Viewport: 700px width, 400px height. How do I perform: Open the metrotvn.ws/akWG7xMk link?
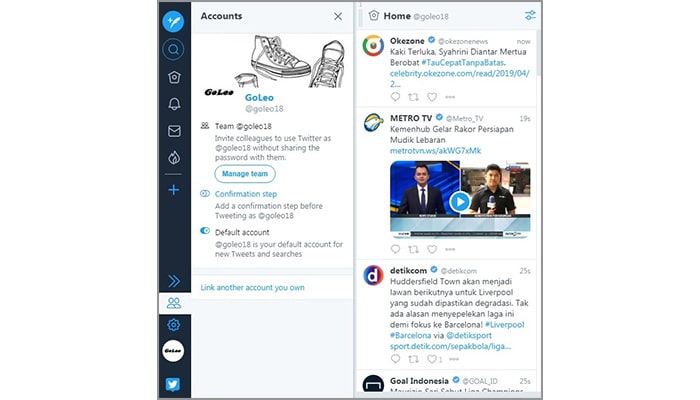click(435, 151)
